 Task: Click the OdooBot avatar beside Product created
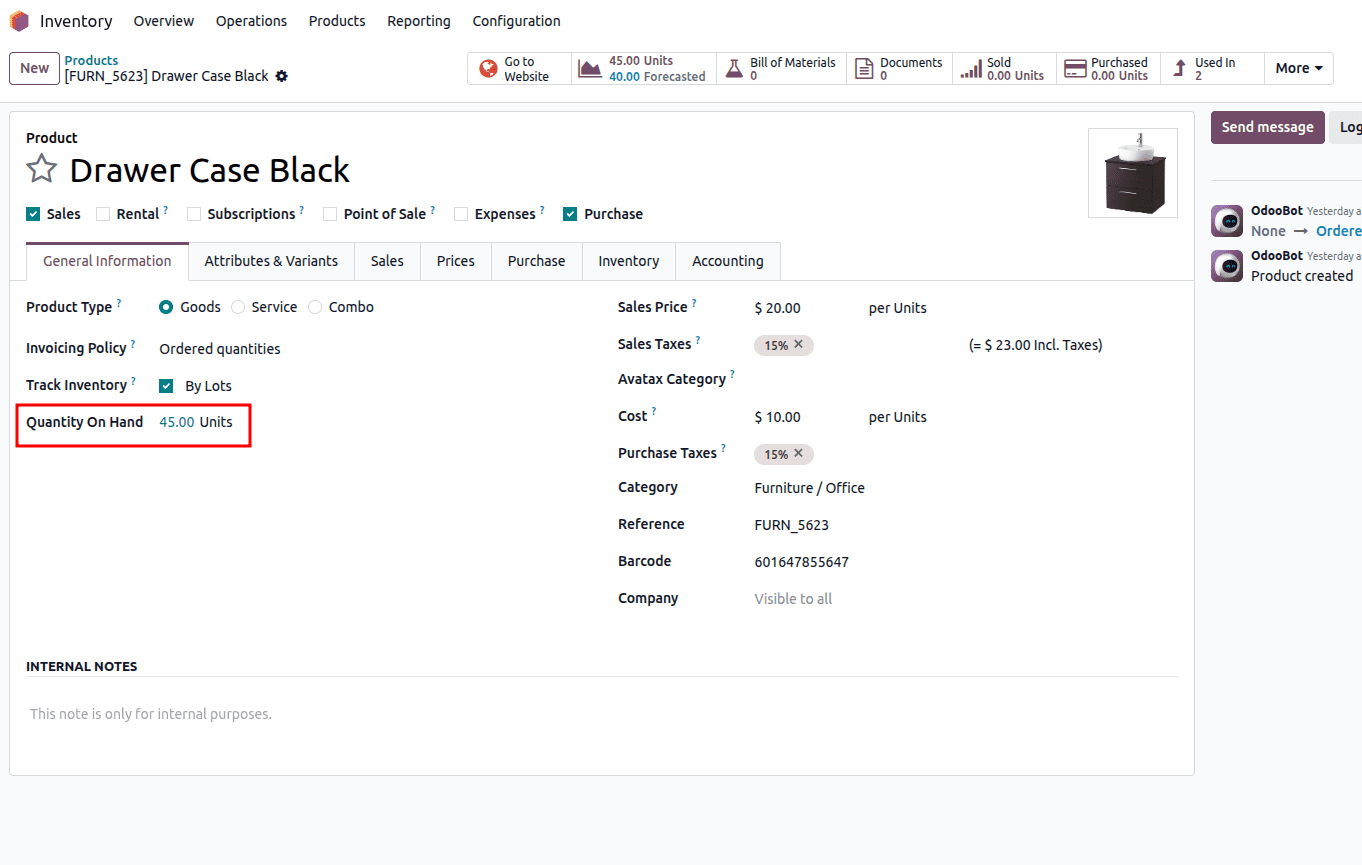(1227, 266)
